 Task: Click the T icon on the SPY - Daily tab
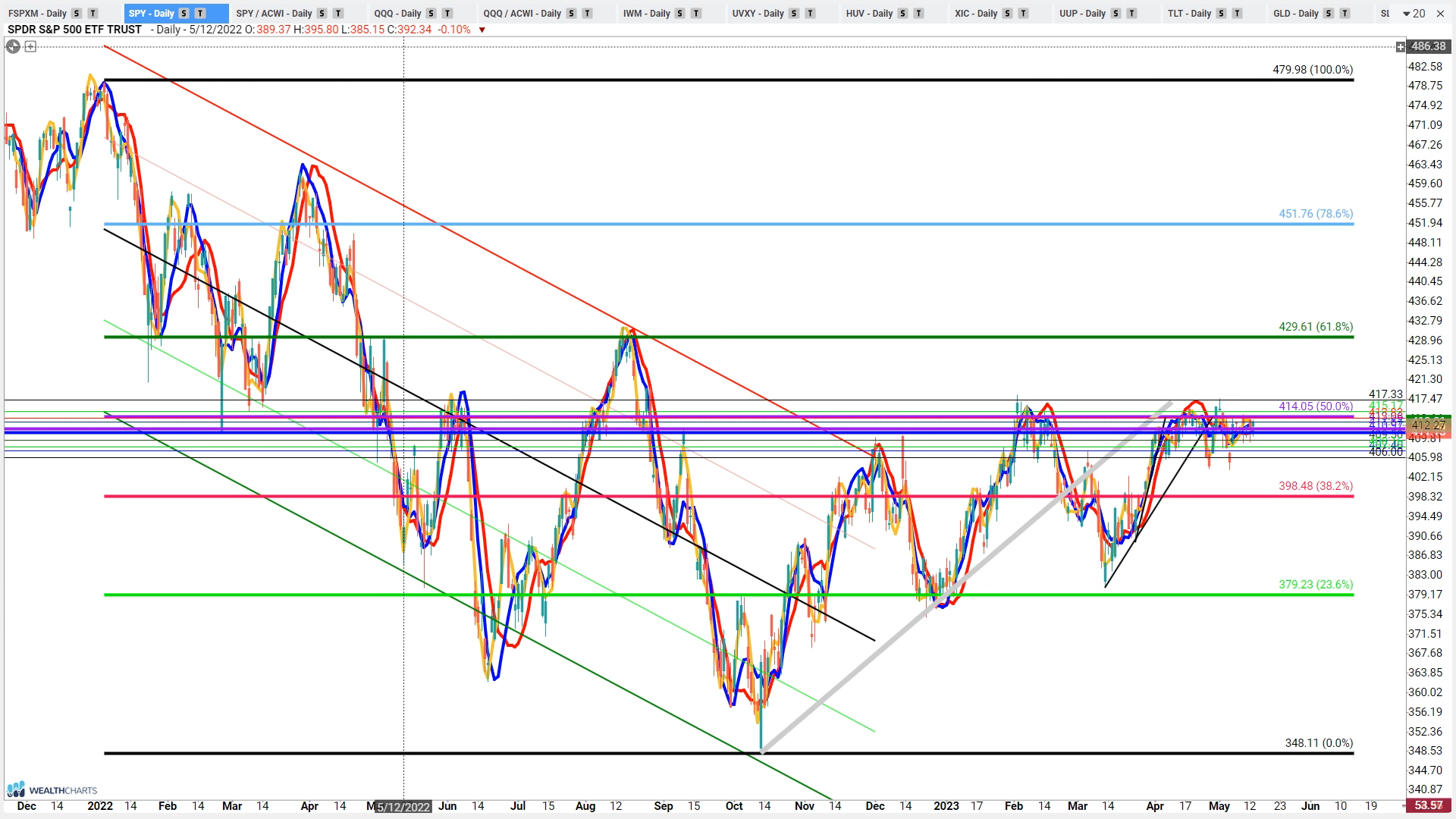click(x=200, y=13)
